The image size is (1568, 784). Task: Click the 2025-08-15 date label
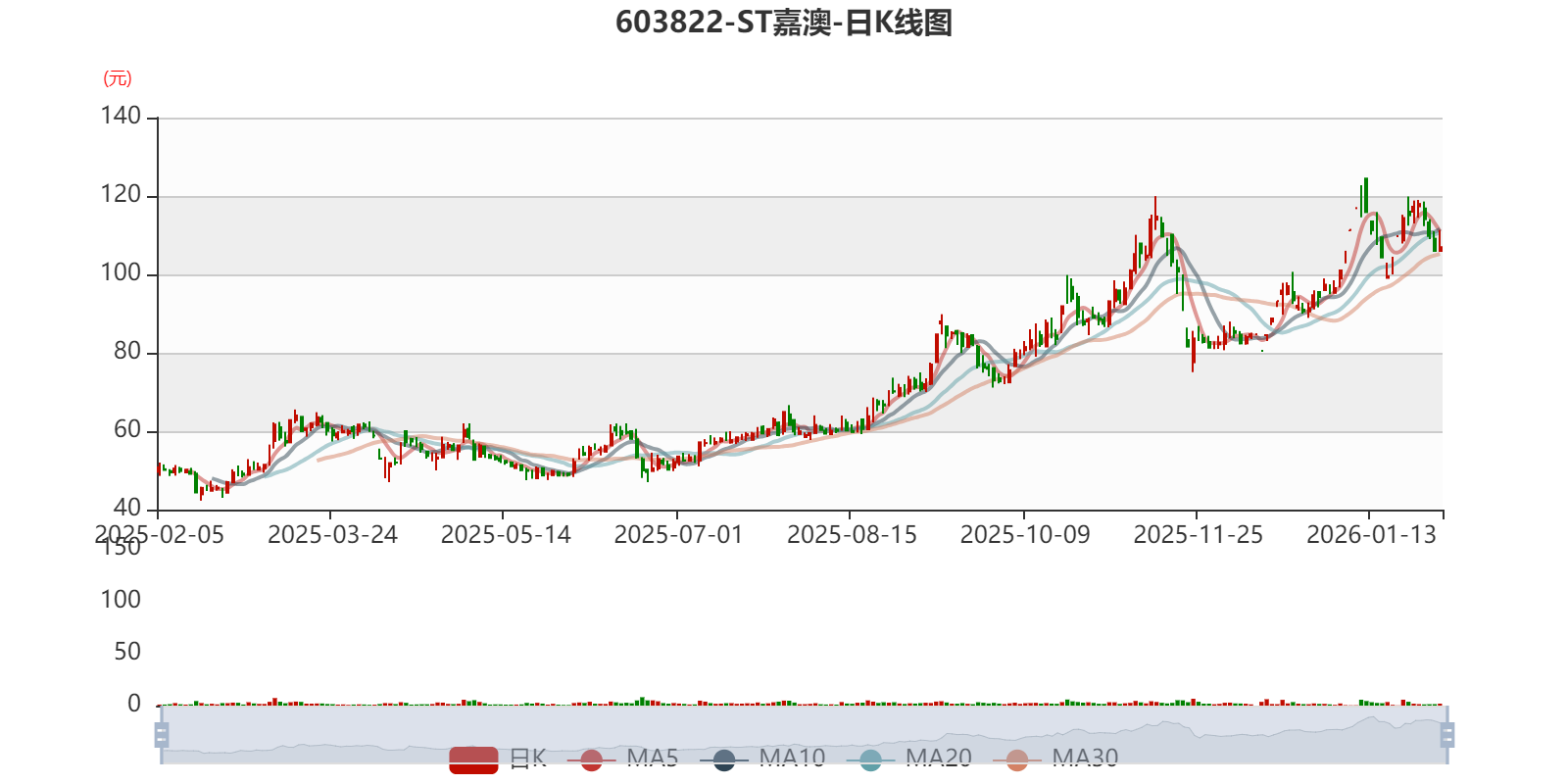click(852, 535)
